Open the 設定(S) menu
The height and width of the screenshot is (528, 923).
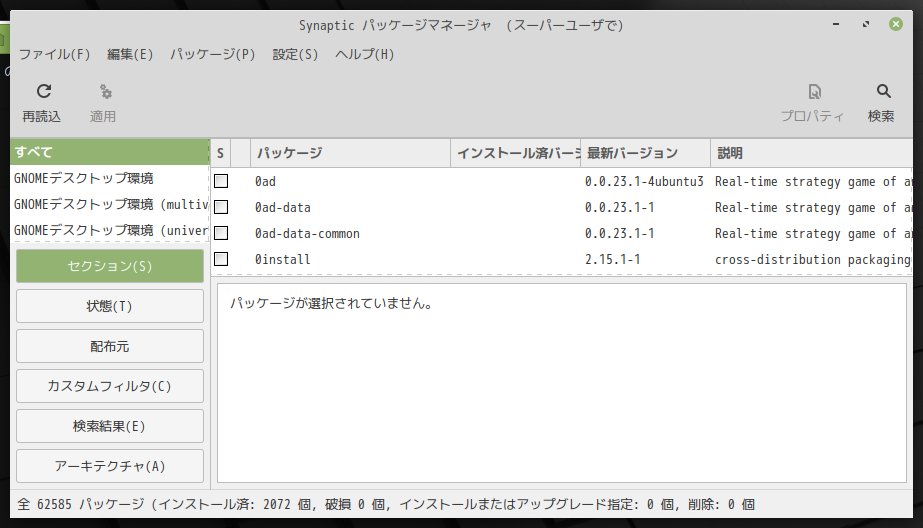click(295, 54)
